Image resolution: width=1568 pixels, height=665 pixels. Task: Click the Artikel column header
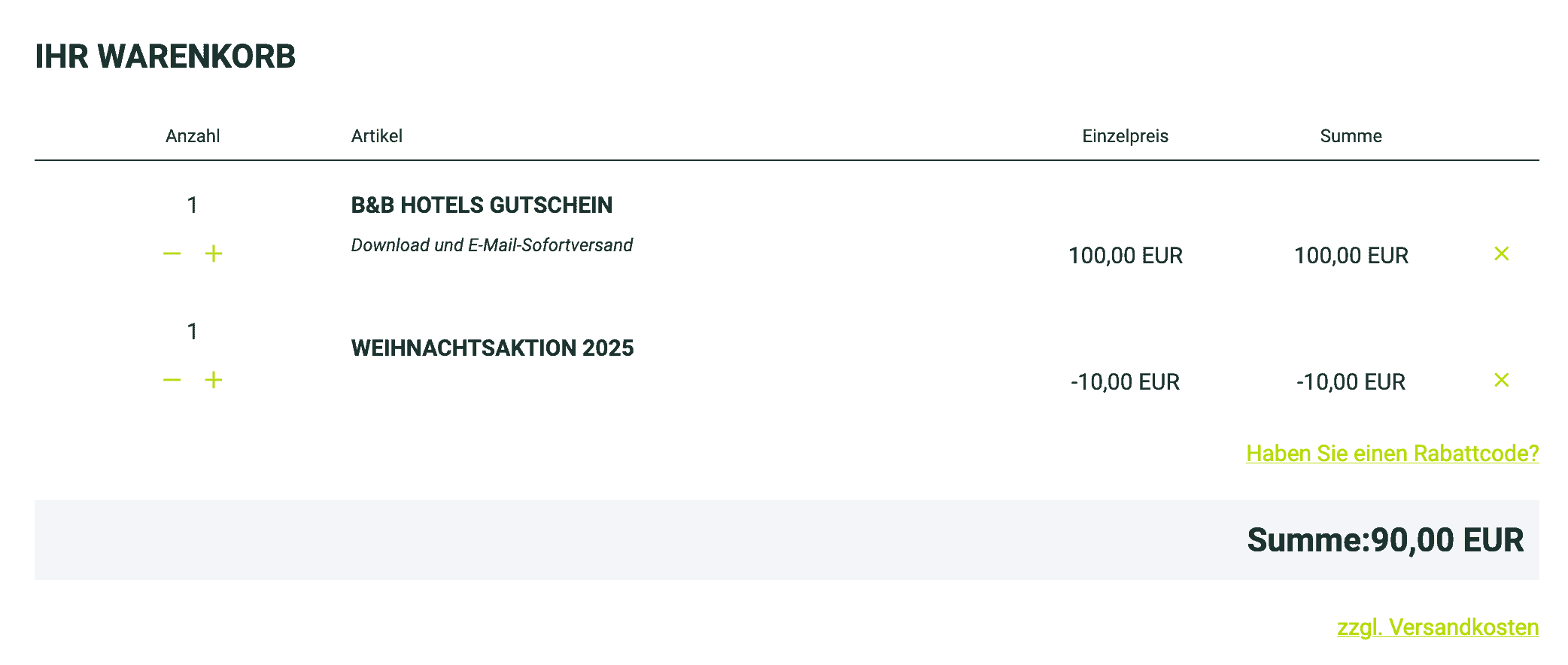376,136
